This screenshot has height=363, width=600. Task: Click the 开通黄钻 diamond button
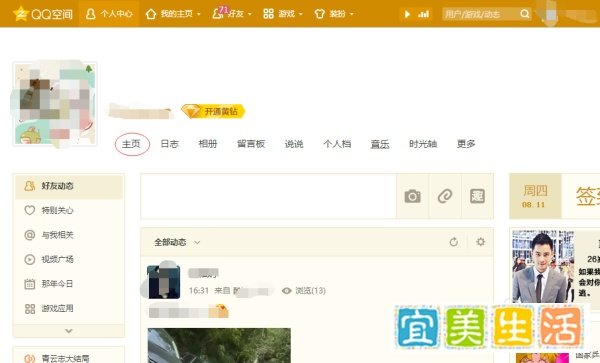(x=213, y=111)
